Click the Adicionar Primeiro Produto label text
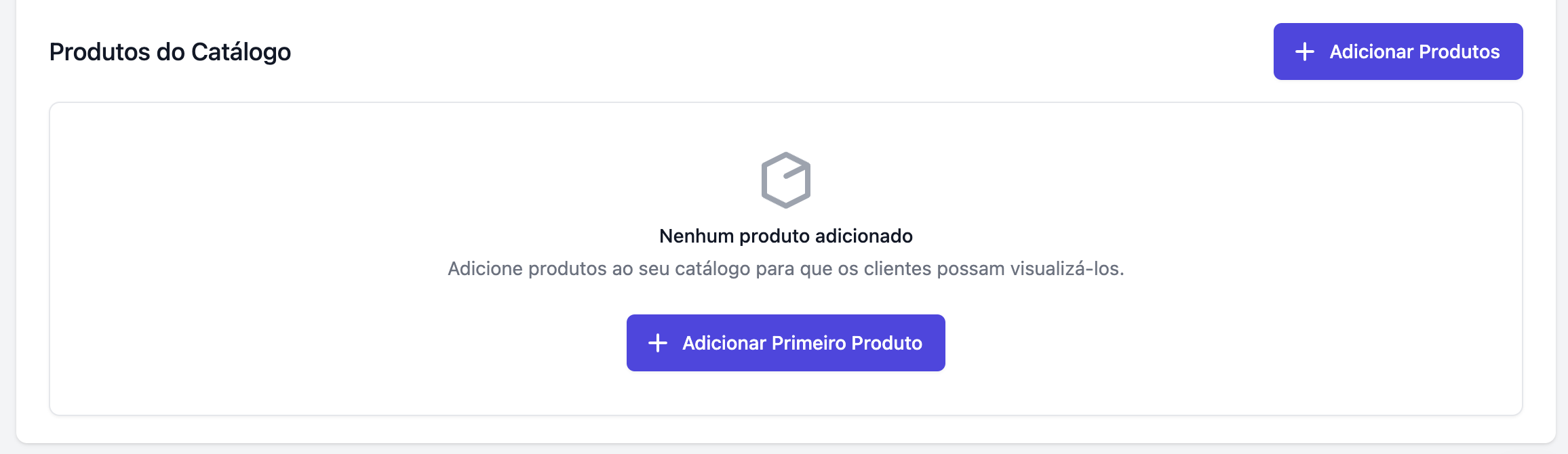The image size is (1568, 454). coord(802,343)
